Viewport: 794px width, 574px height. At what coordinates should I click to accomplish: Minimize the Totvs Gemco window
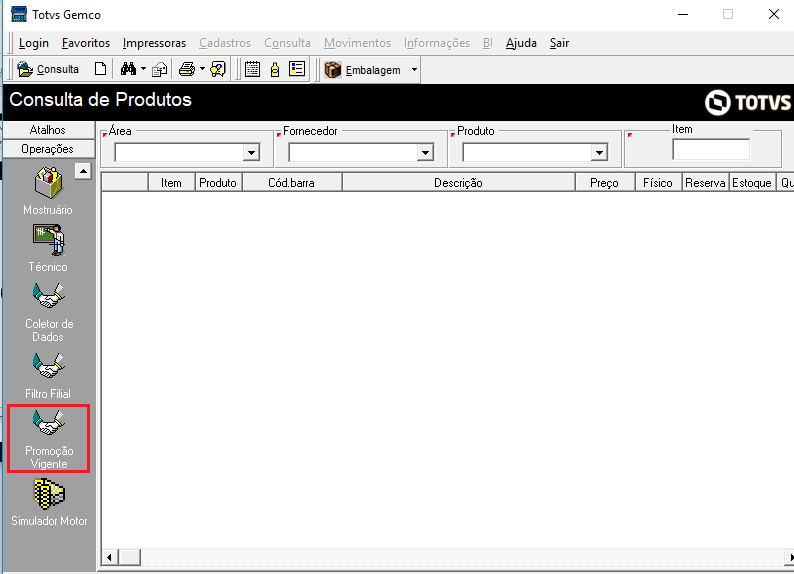pos(683,14)
